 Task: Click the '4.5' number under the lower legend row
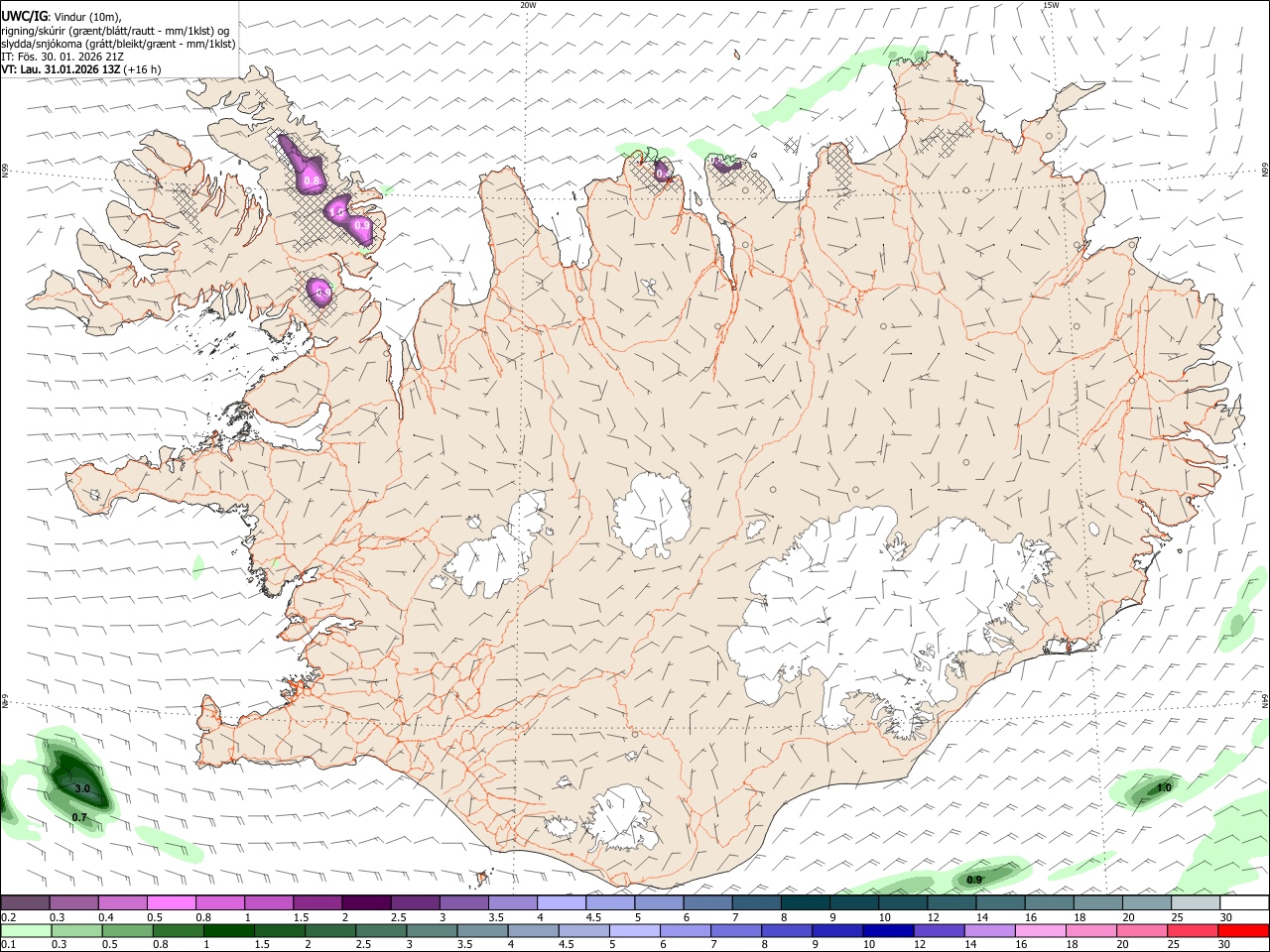[567, 945]
